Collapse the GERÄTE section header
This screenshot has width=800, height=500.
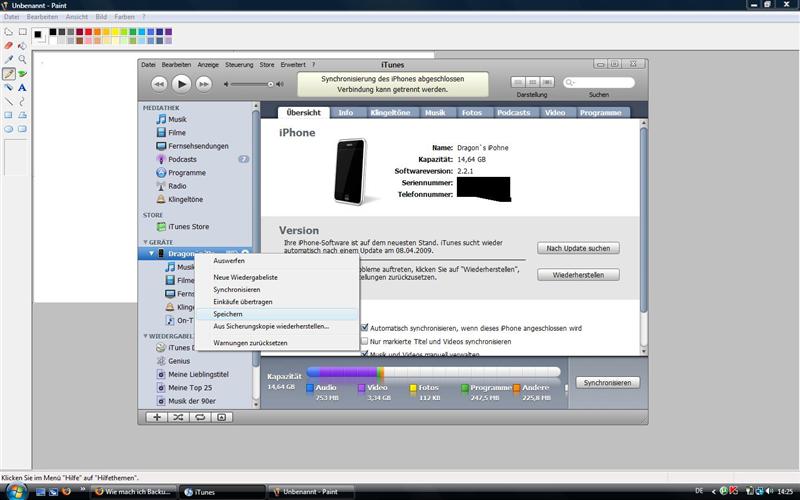(146, 242)
